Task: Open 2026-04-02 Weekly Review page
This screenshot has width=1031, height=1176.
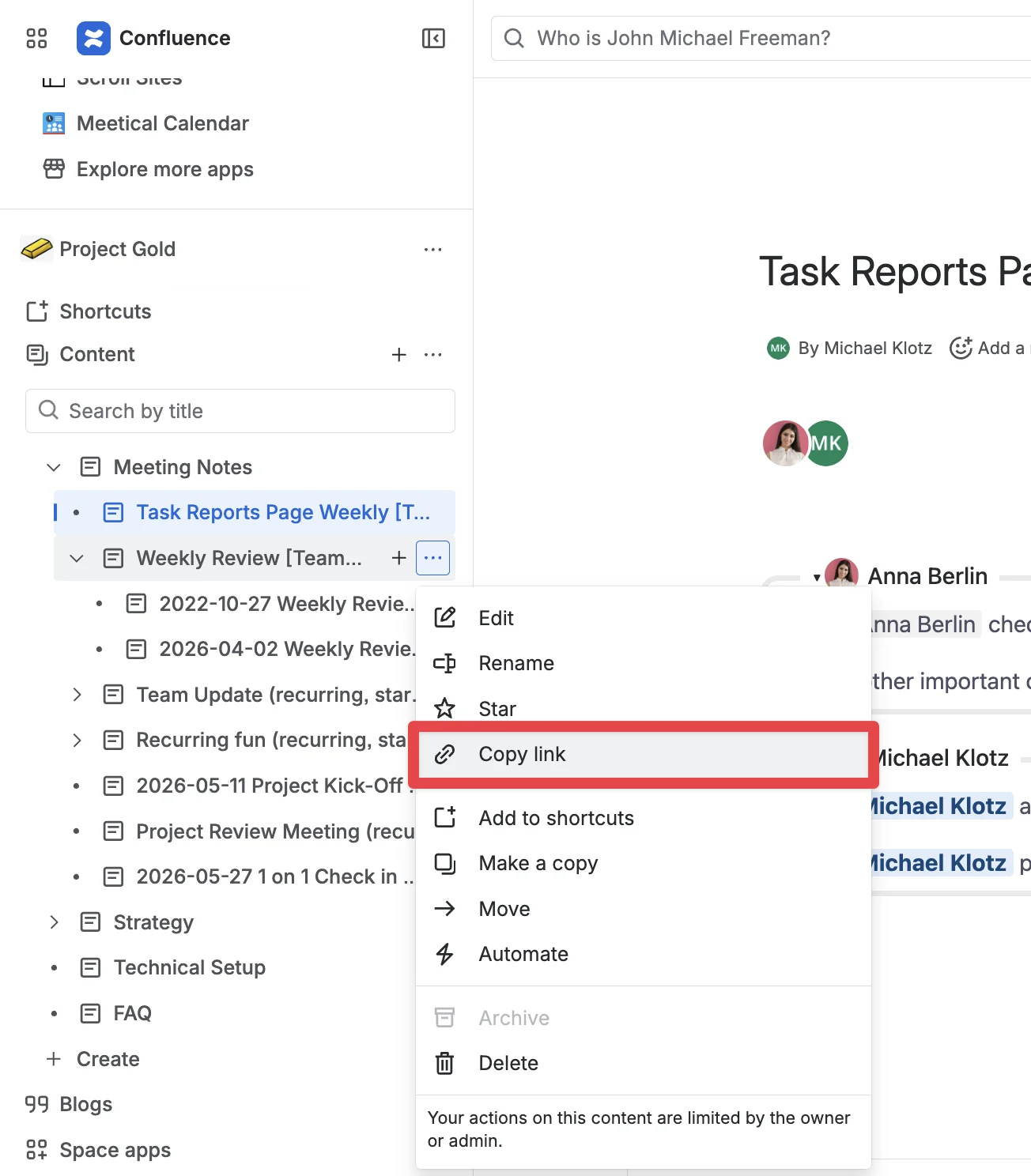Action: coord(286,649)
